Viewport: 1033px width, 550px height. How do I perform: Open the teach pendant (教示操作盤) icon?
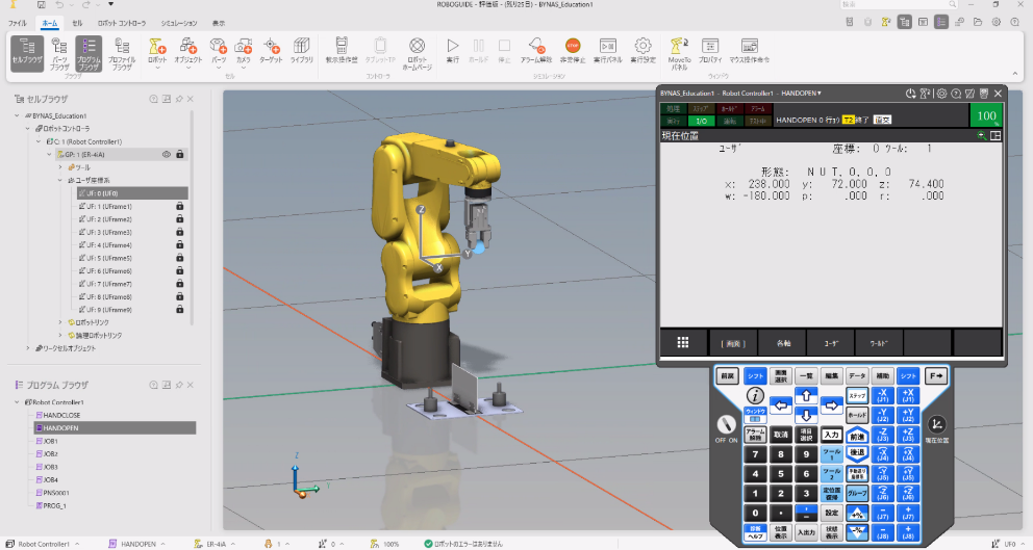point(341,46)
